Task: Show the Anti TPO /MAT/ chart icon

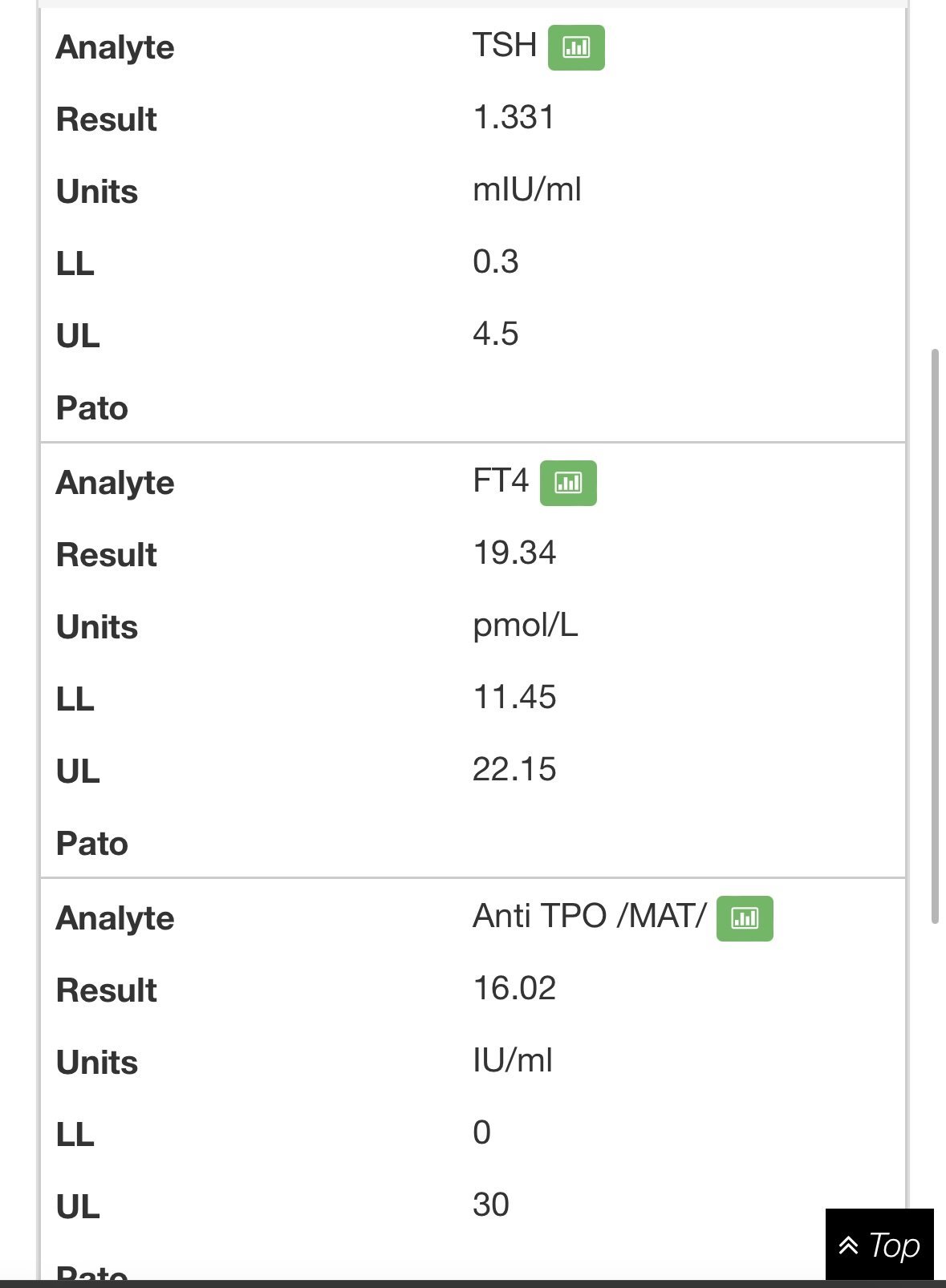Action: 744,918
